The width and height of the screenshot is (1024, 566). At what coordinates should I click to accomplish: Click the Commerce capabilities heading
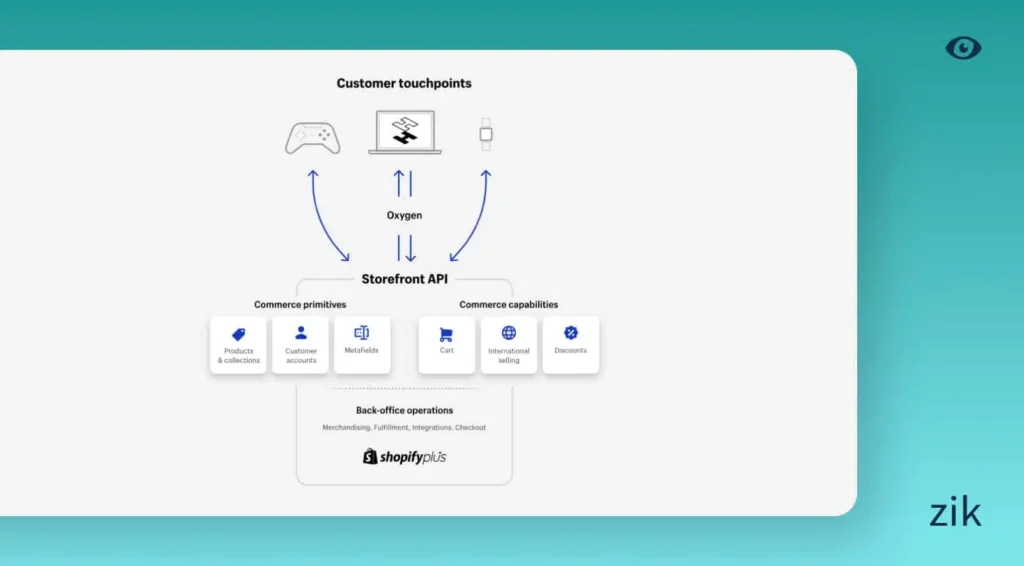508,304
